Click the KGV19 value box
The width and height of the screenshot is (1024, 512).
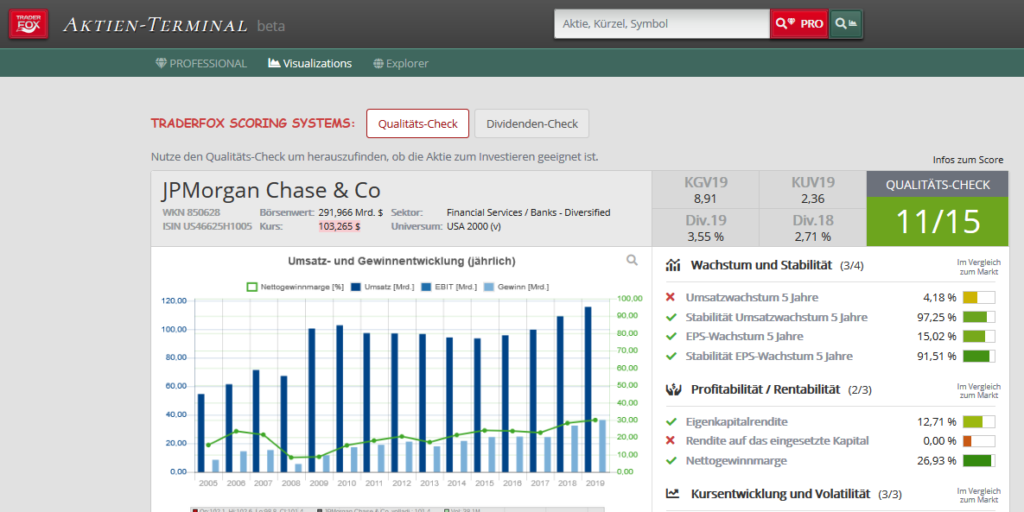[x=705, y=189]
